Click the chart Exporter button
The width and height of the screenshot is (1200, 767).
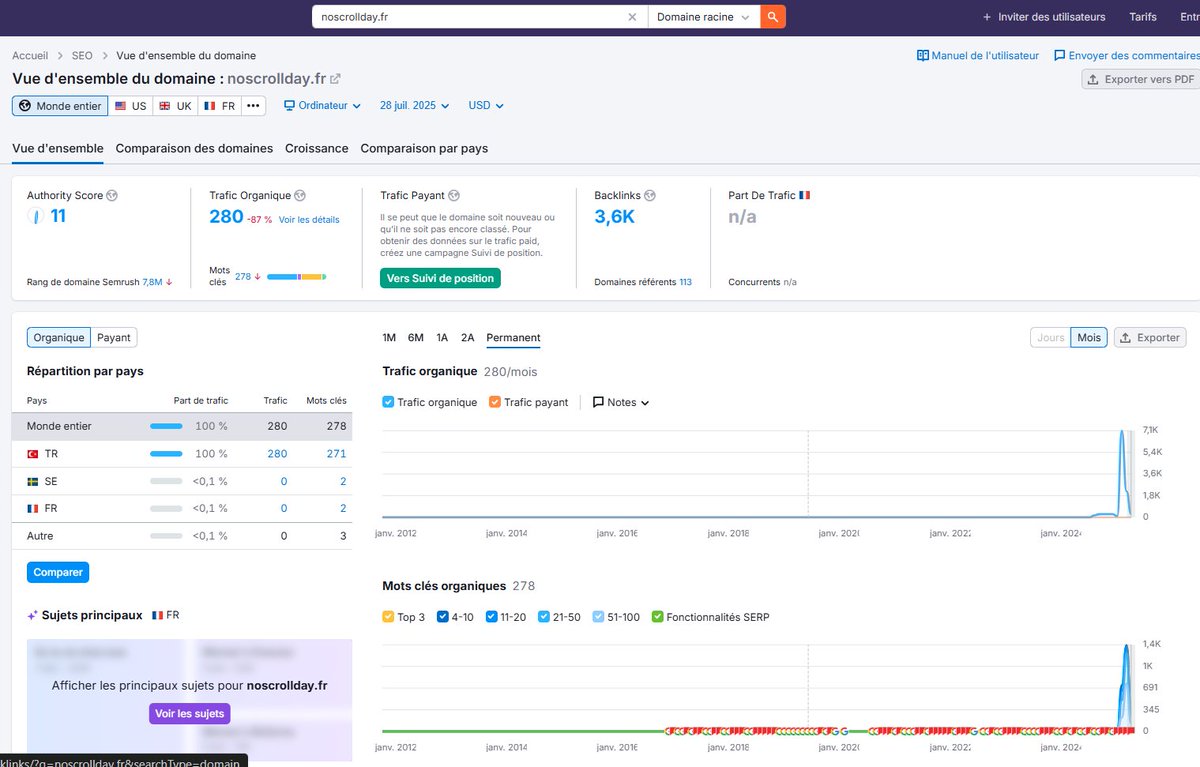click(1150, 338)
